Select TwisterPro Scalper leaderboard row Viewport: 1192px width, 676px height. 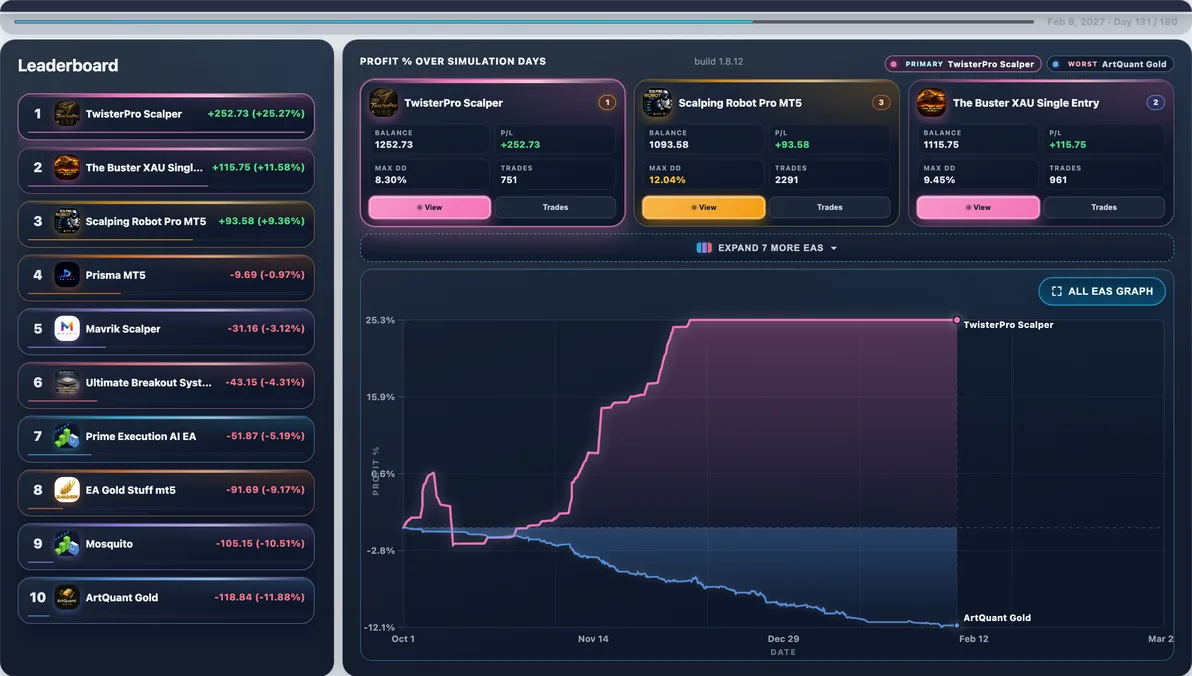pyautogui.click(x=166, y=116)
